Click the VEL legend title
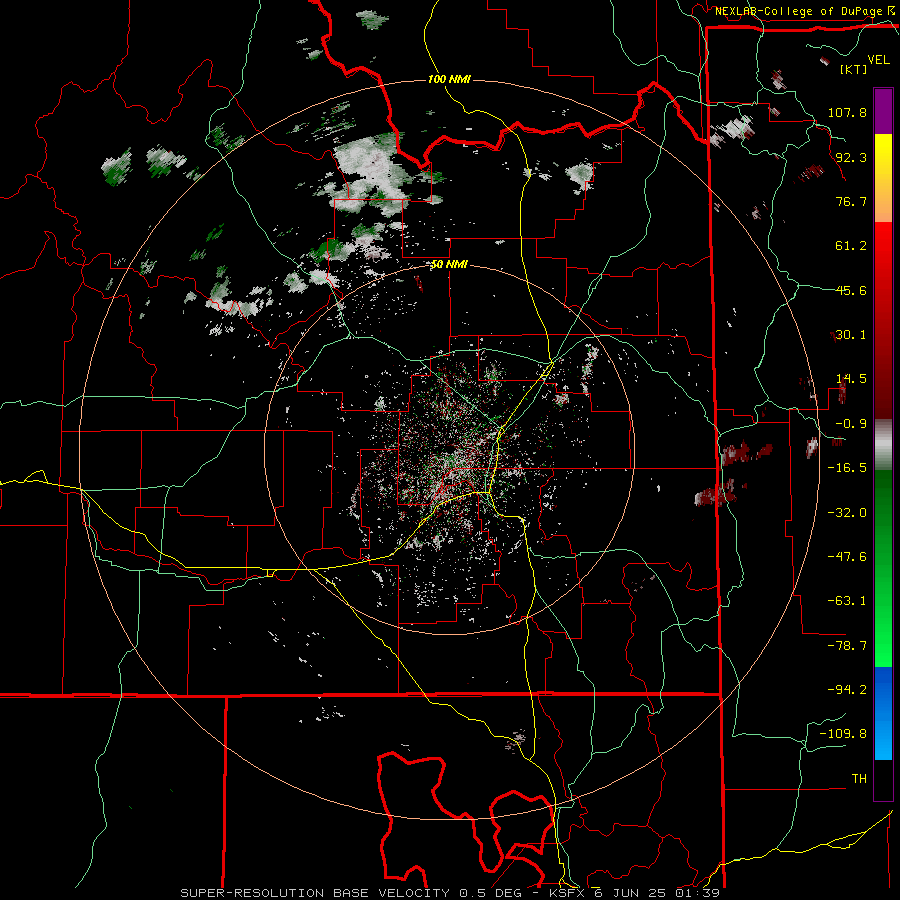The width and height of the screenshot is (900, 900). (878, 60)
